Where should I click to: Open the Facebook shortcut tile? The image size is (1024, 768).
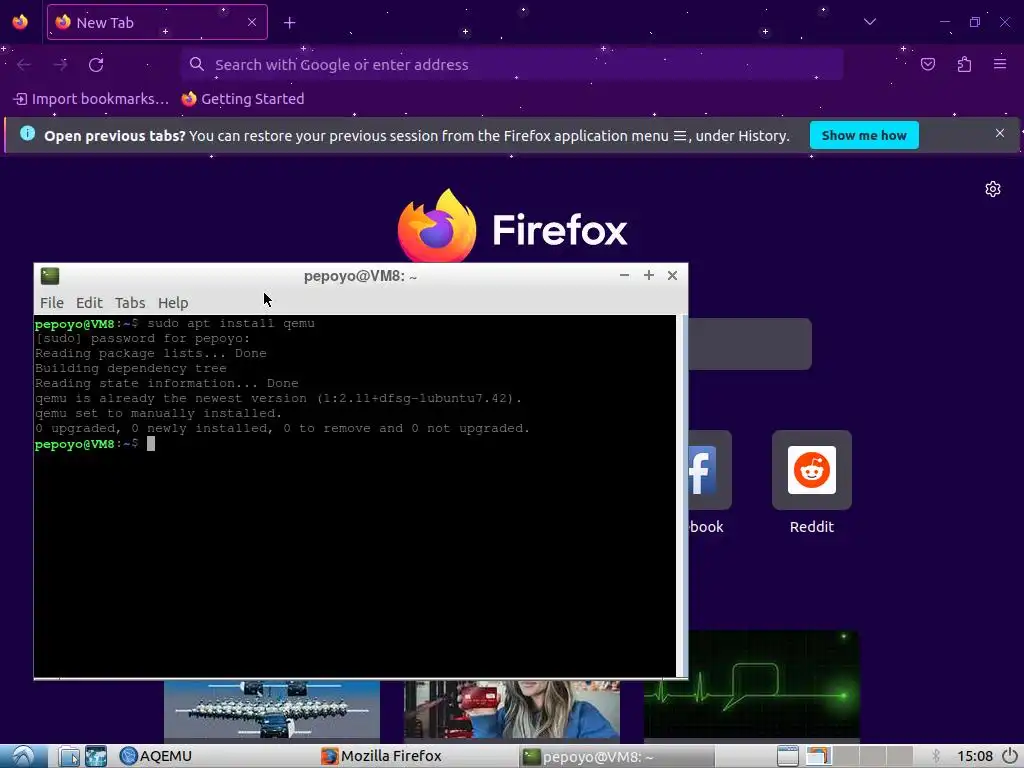(x=710, y=470)
